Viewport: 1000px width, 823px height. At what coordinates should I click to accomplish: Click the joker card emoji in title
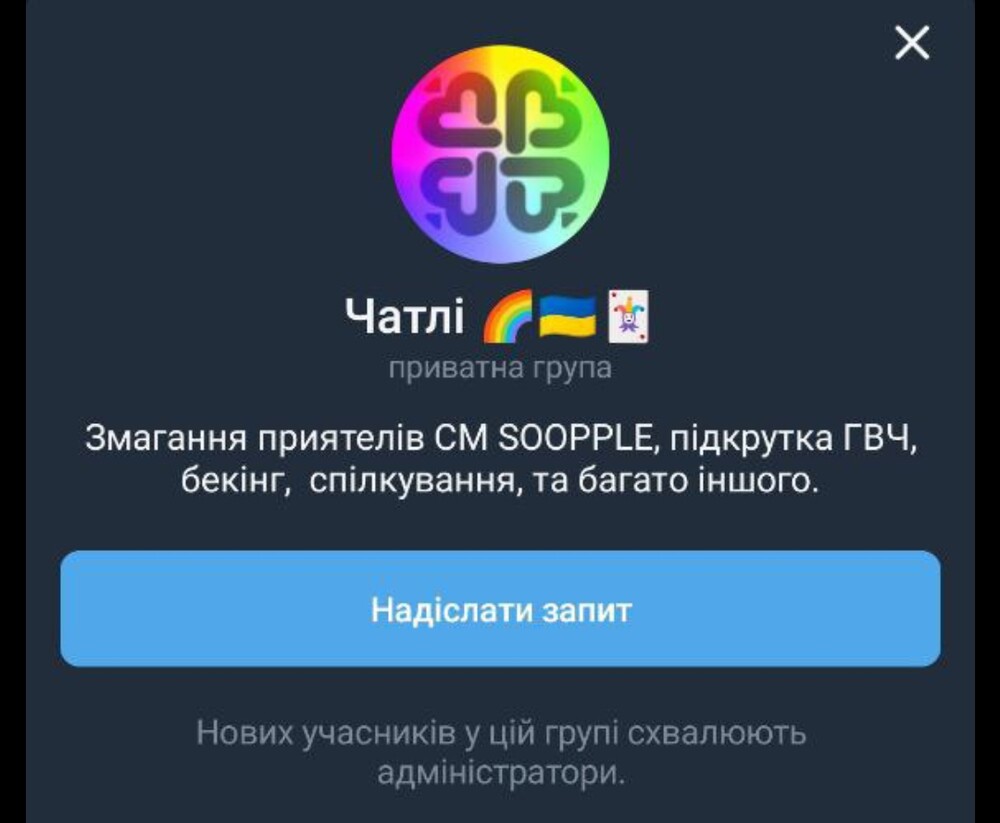[x=628, y=316]
